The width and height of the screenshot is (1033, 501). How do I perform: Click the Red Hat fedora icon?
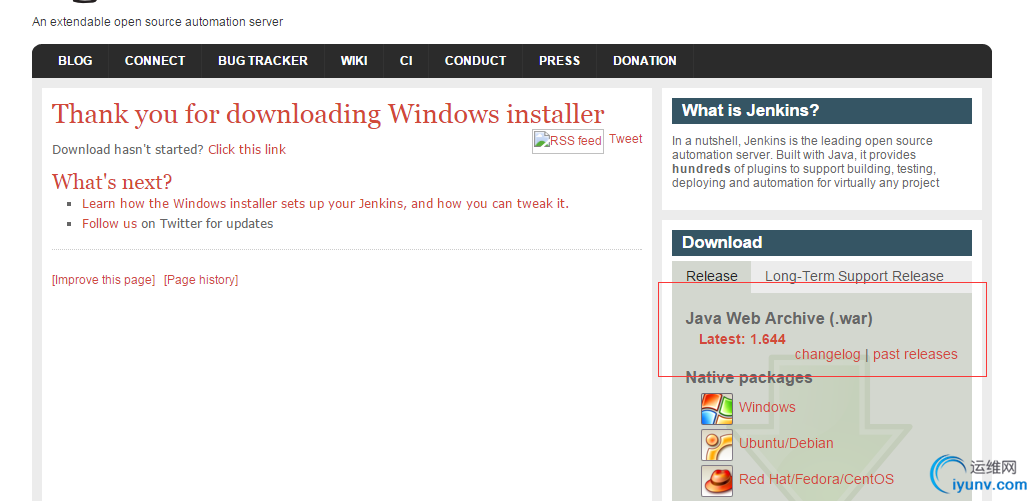(x=717, y=481)
